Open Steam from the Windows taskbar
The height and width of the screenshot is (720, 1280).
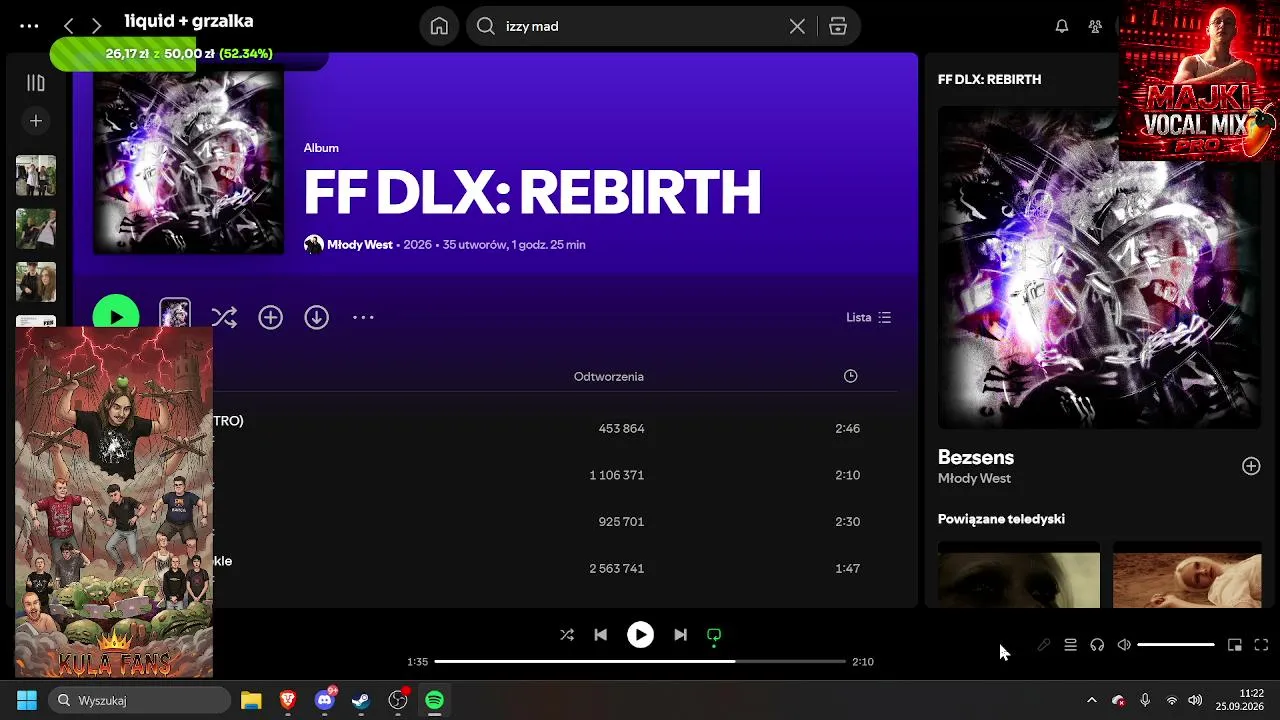point(361,700)
